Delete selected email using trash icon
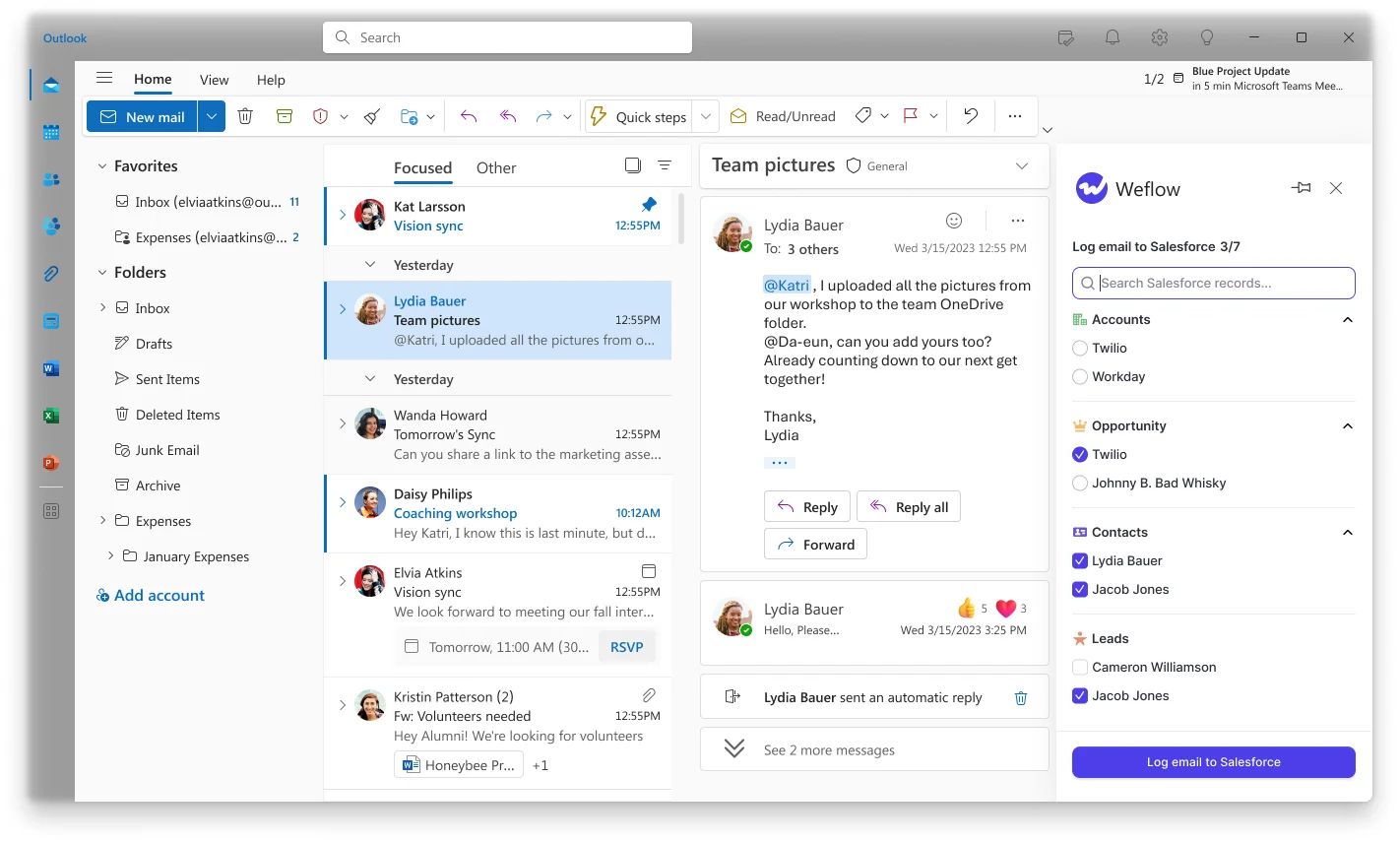 [245, 116]
